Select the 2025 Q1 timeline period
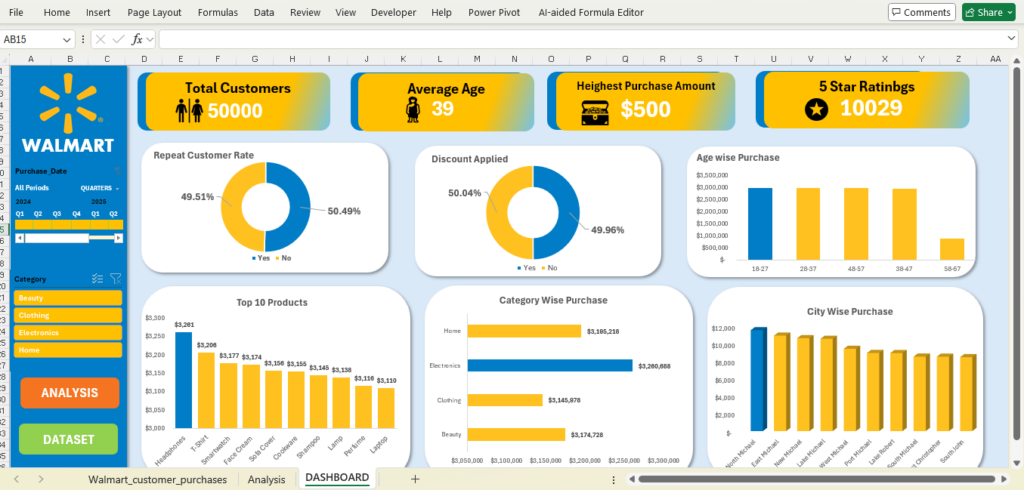 (99, 224)
